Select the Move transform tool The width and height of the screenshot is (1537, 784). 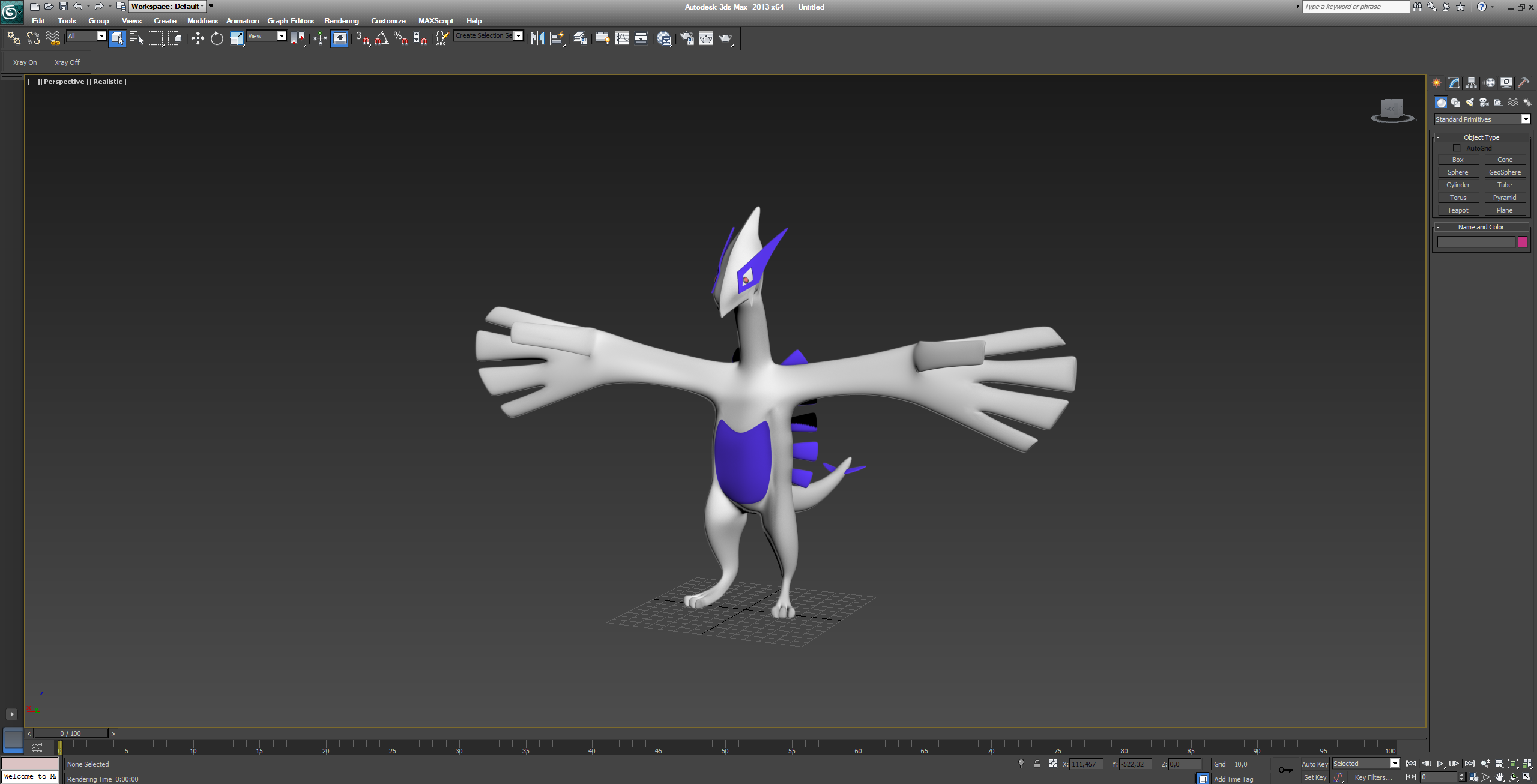coord(198,39)
